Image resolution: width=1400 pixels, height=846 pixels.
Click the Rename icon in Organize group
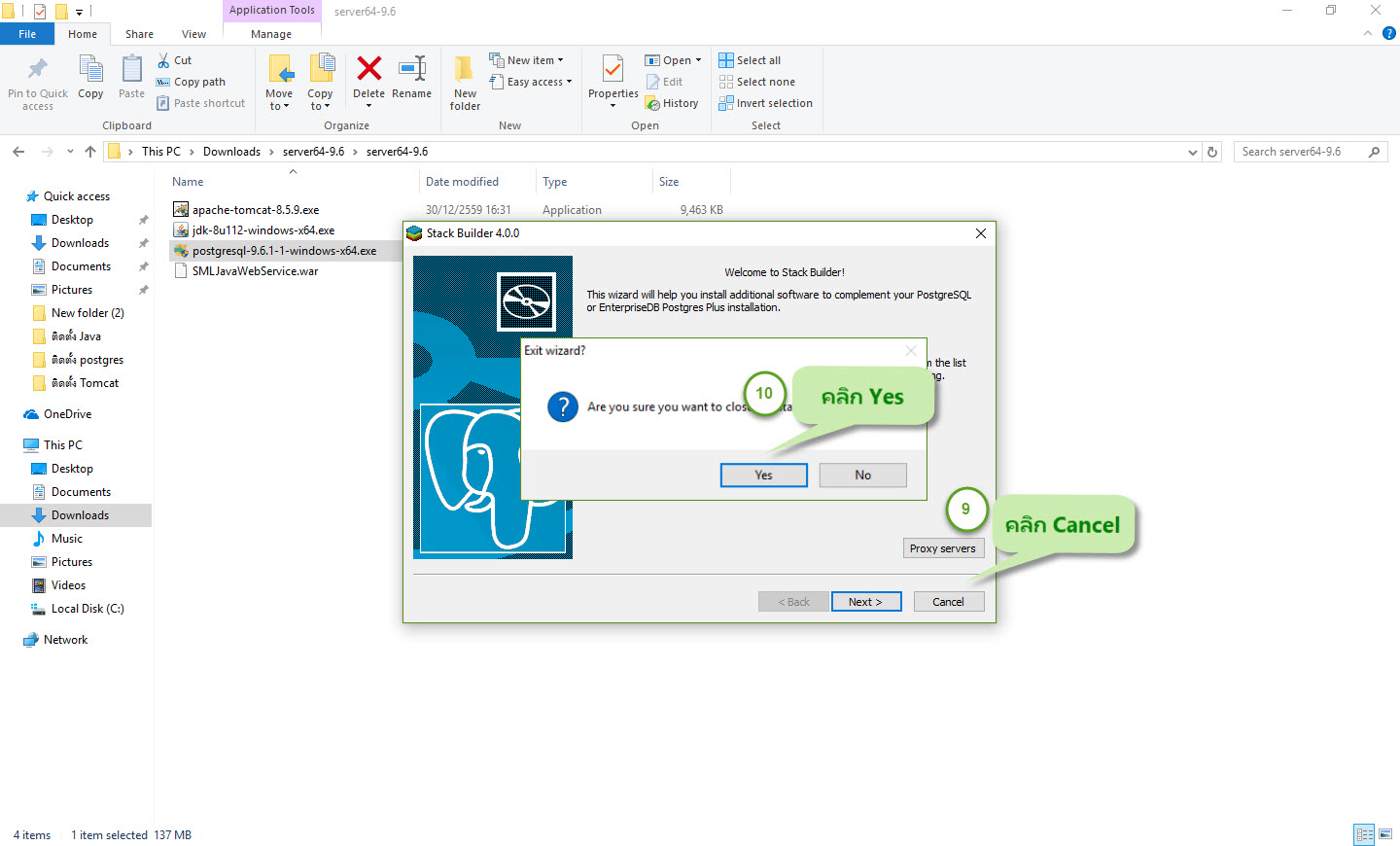pos(412,69)
